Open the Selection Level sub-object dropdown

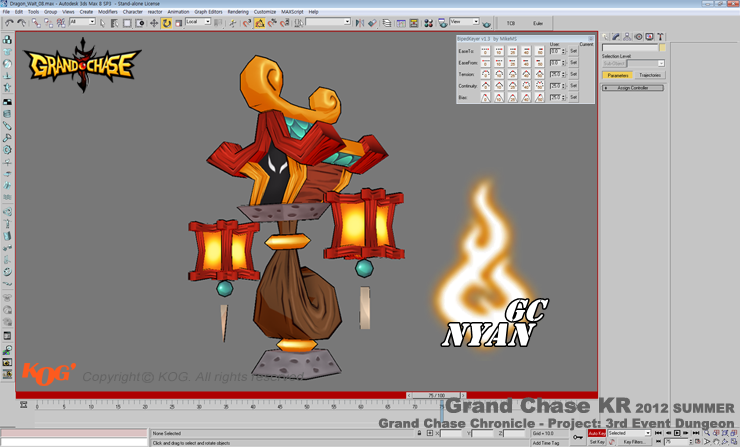click(646, 63)
